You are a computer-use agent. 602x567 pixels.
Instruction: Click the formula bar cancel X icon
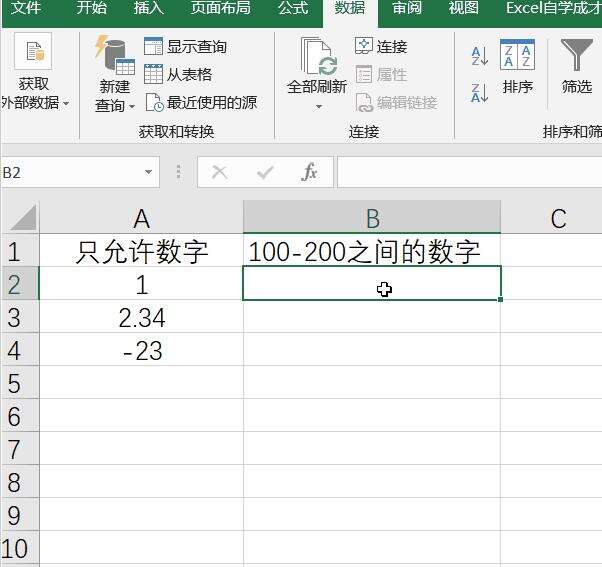pyautogui.click(x=220, y=172)
